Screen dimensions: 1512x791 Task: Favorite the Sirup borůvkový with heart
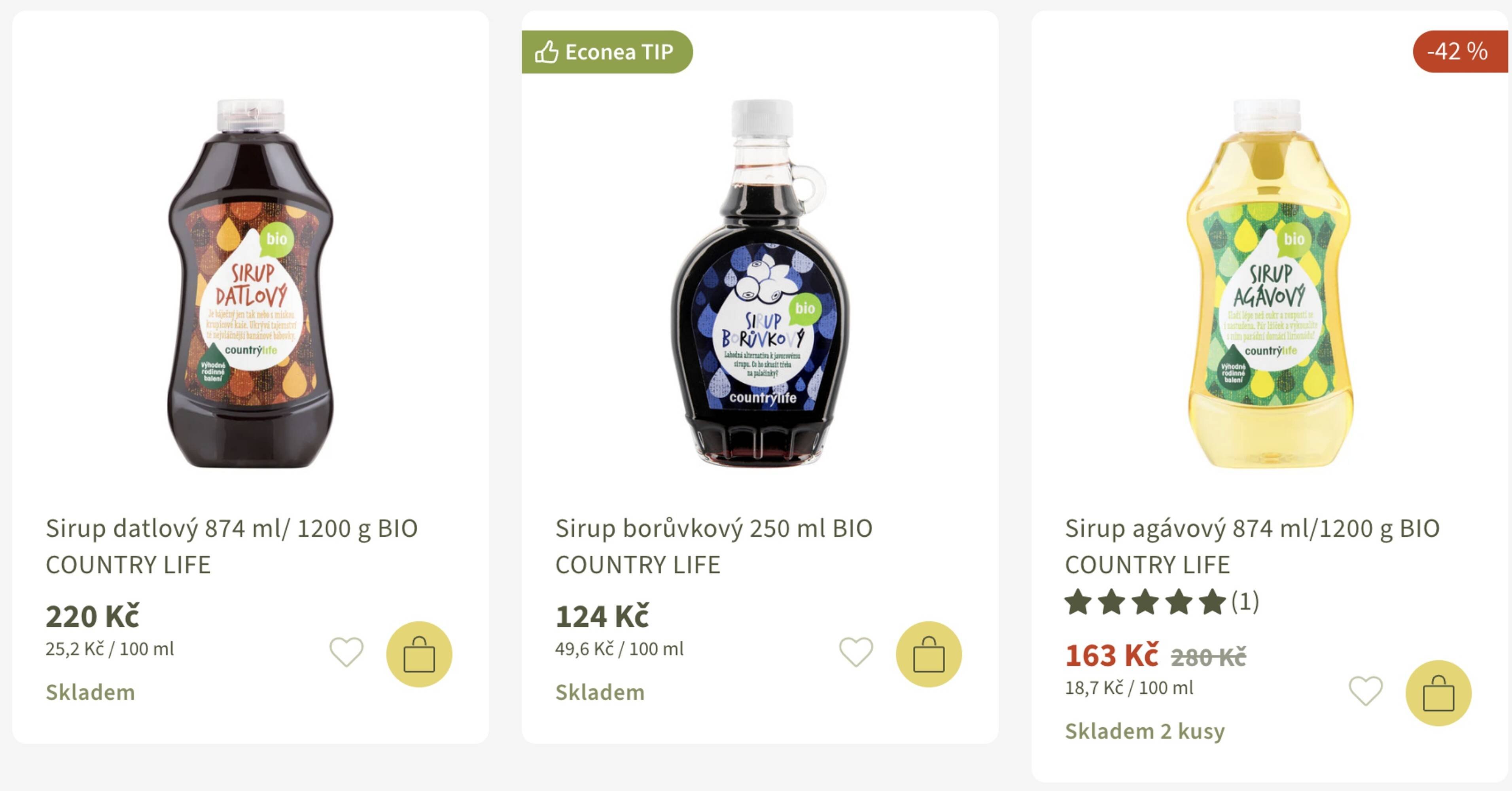point(856,652)
